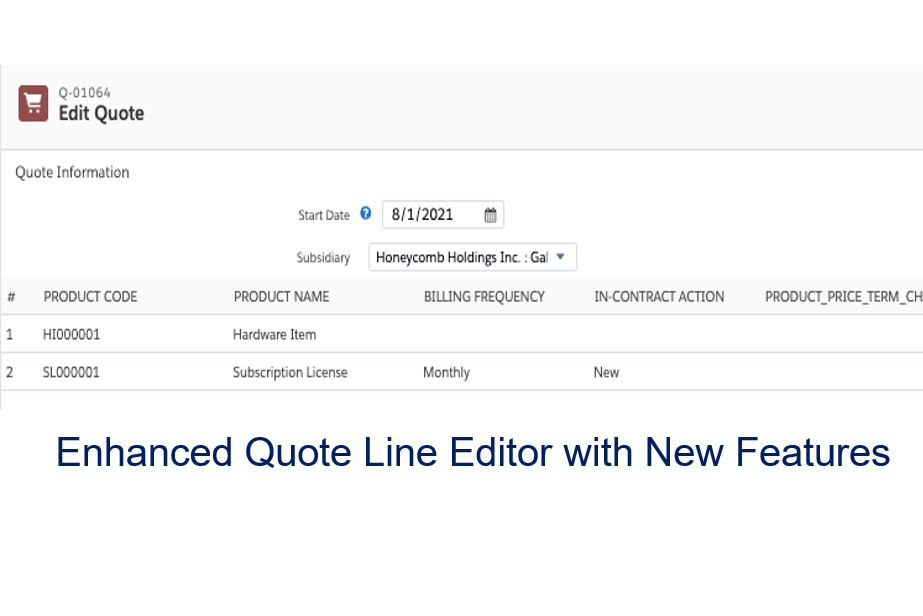Select the Honeycomb Holdings Inc. subsidiary box
Image resolution: width=923 pixels, height=616 pixels.
[x=461, y=257]
